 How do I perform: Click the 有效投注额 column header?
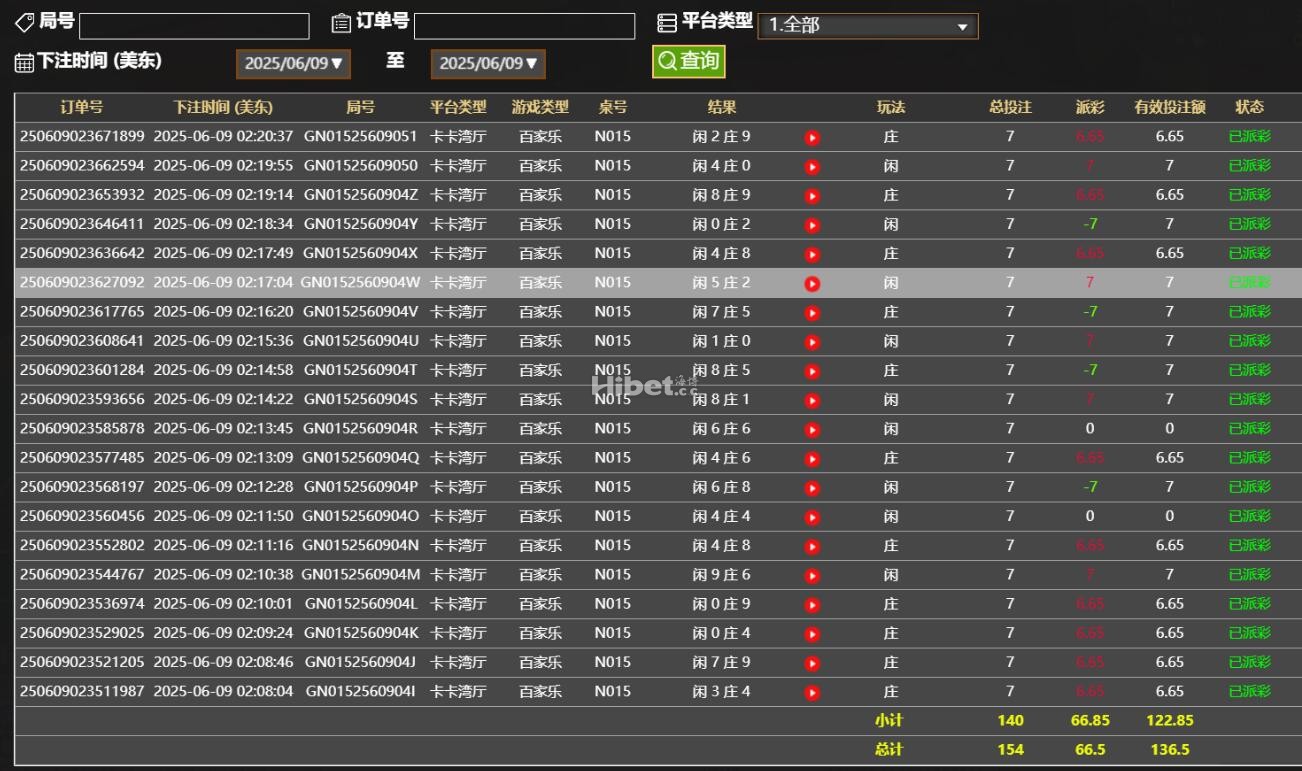pos(1169,107)
